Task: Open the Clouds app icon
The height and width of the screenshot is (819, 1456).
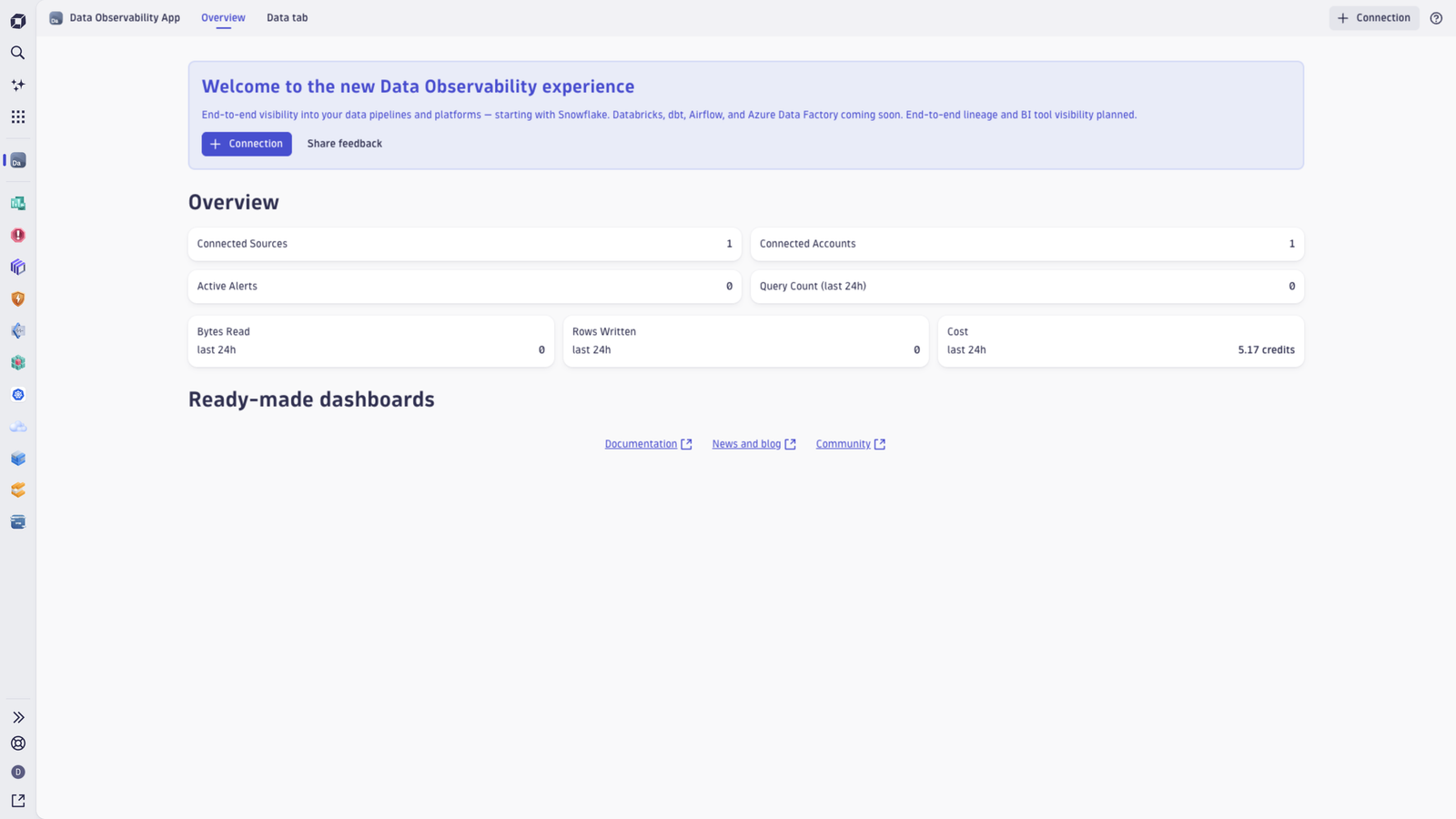Action: click(x=17, y=426)
